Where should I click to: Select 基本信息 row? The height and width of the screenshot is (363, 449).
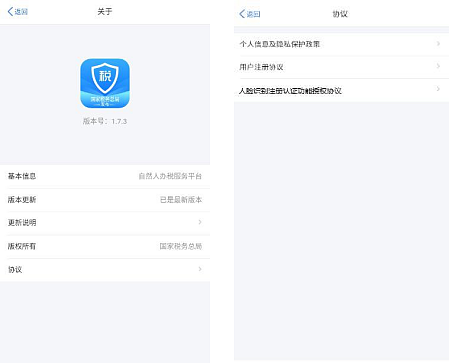point(105,176)
